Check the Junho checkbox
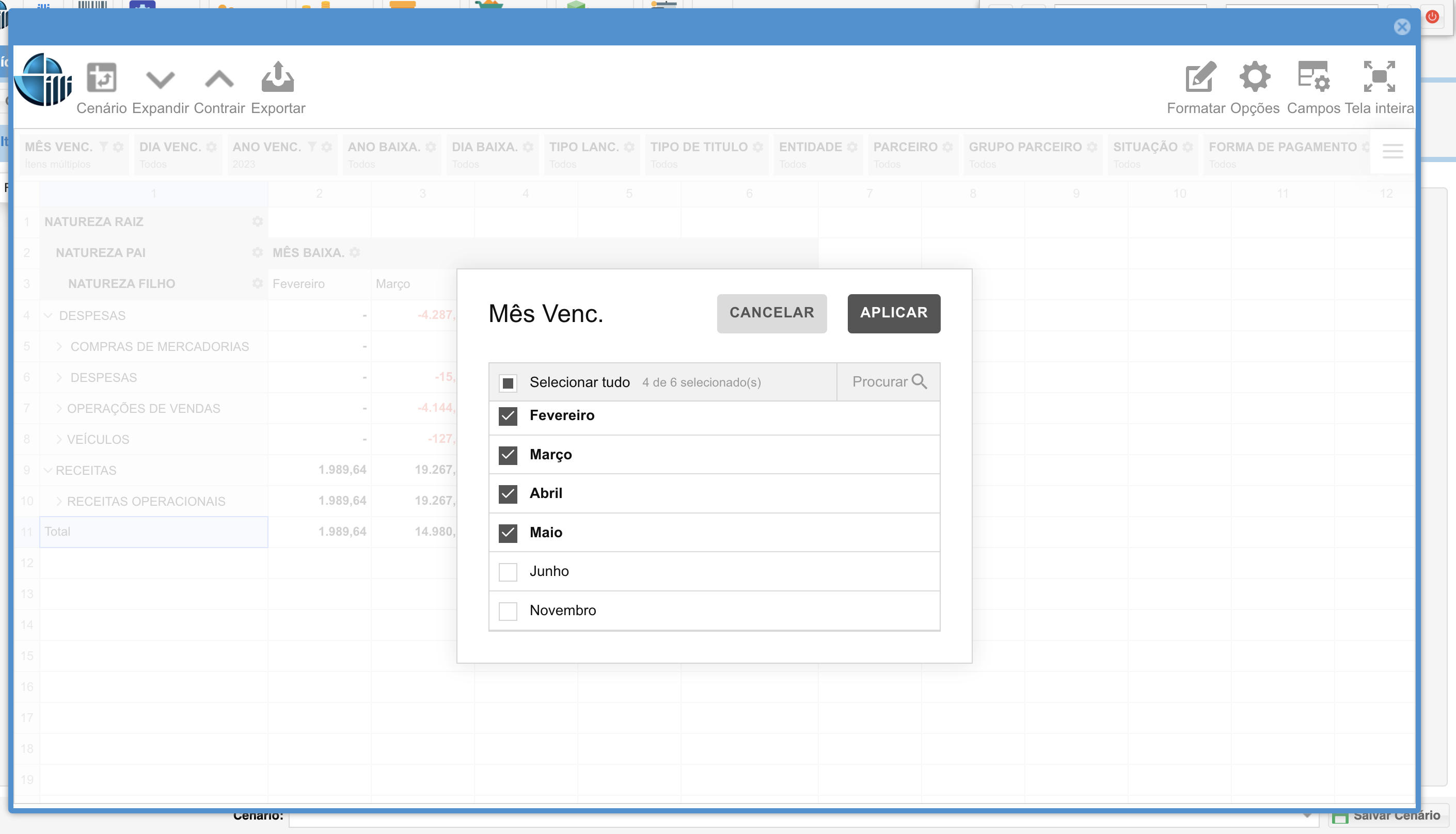The height and width of the screenshot is (834, 1456). point(508,572)
